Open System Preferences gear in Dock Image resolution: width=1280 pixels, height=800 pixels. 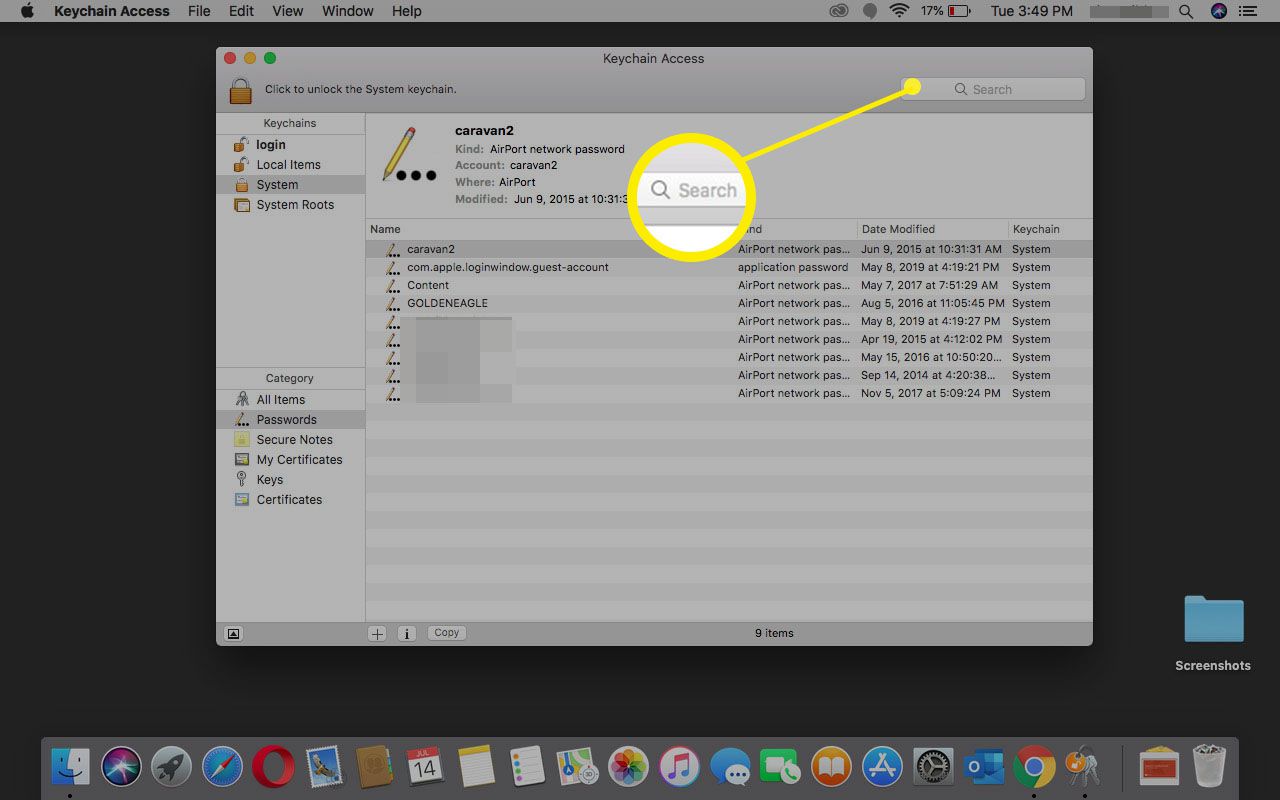pos(933,768)
